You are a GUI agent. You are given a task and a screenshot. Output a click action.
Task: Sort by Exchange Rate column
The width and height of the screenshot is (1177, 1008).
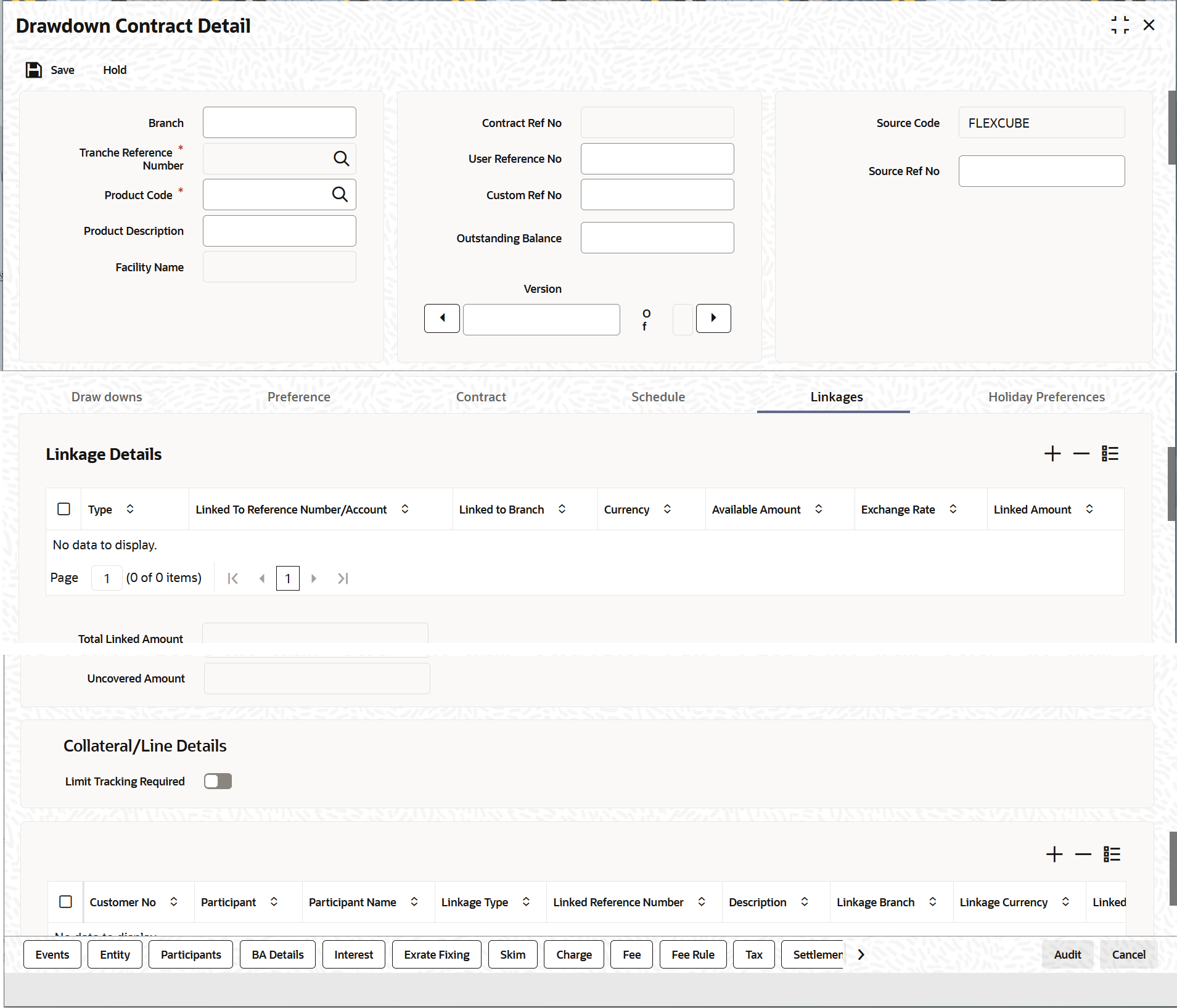953,509
